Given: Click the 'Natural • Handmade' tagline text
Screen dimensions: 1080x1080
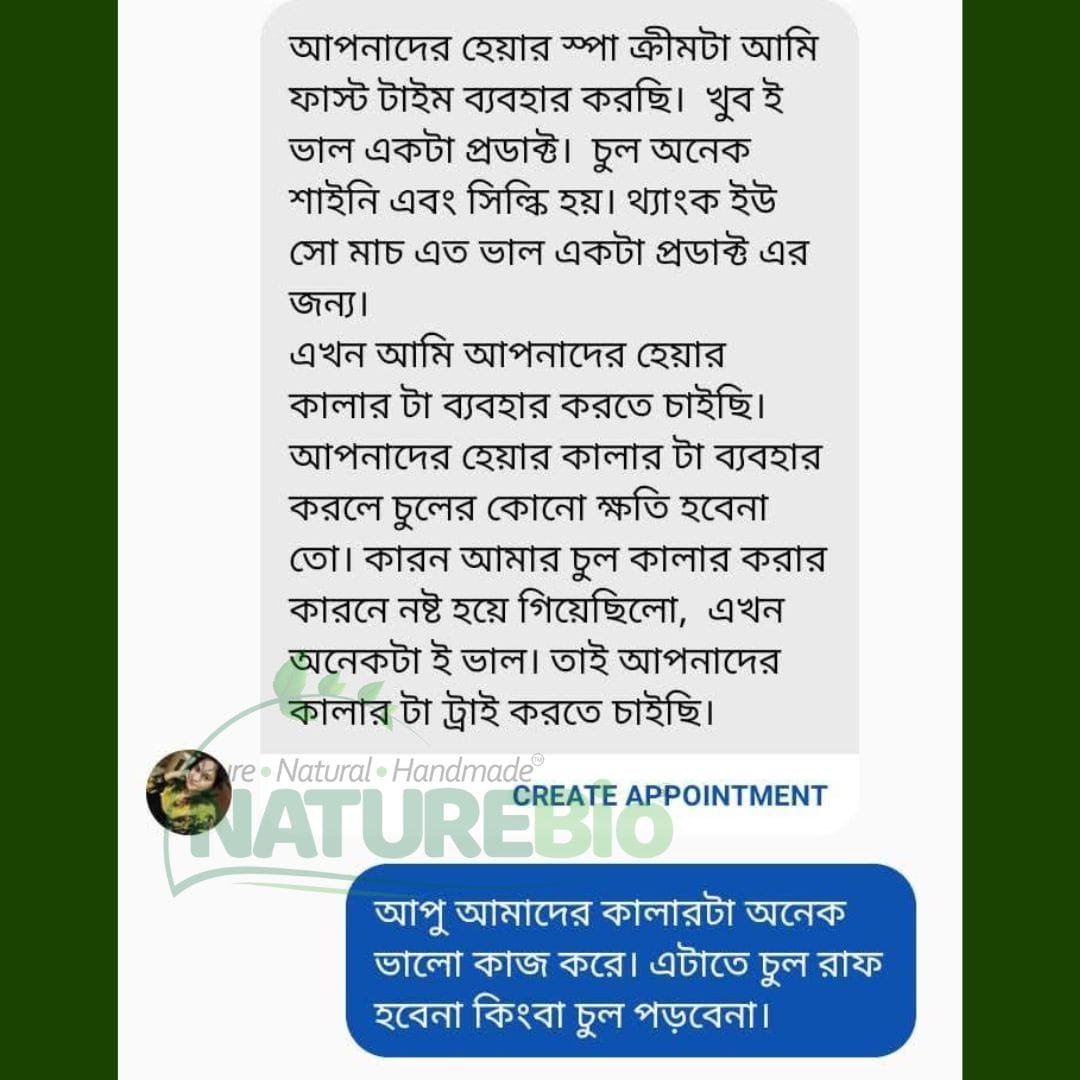Looking at the screenshot, I should tap(404, 771).
